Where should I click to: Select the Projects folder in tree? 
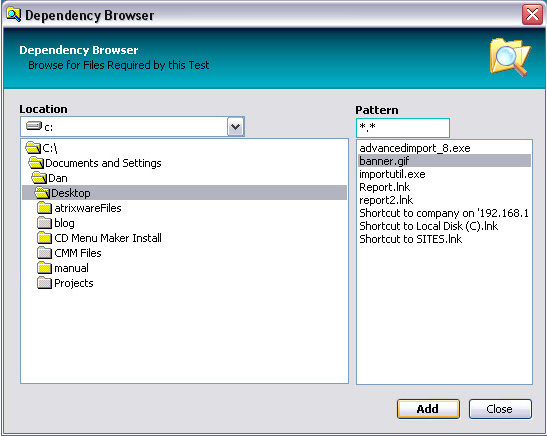[74, 283]
